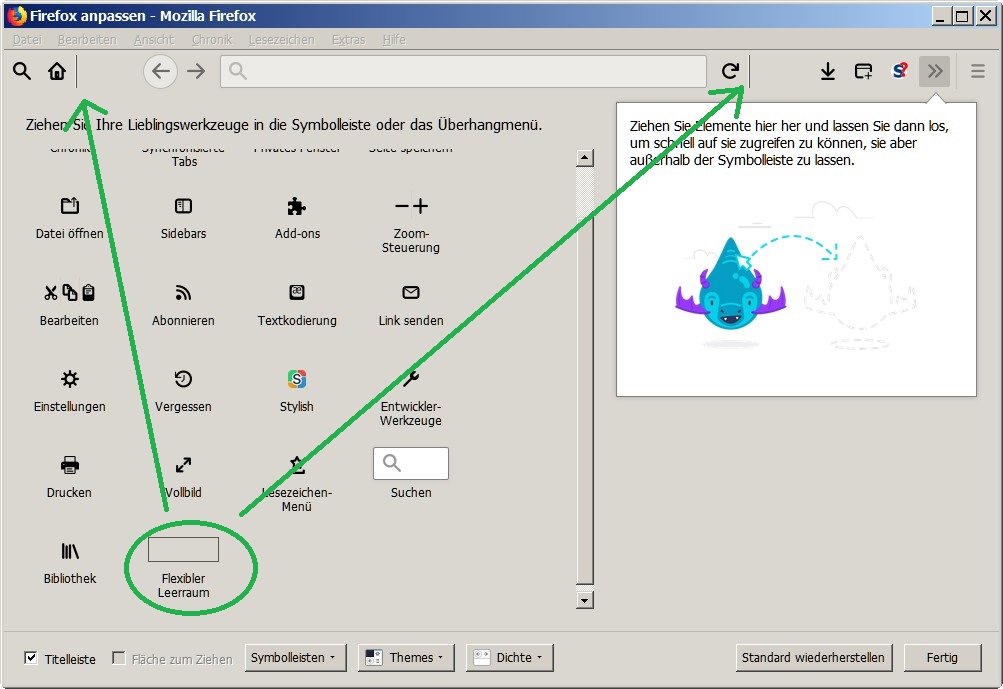
Task: Toggle the Titelleiste checkbox
Action: [31, 658]
